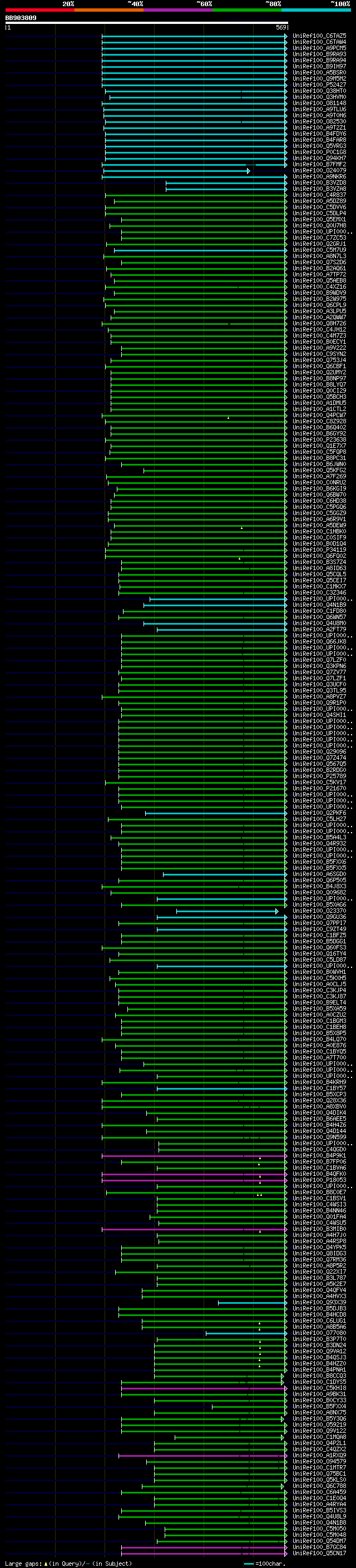Select the UniRef100_C7ZC53 label
Screen dimensions: 356x1568
319,238
